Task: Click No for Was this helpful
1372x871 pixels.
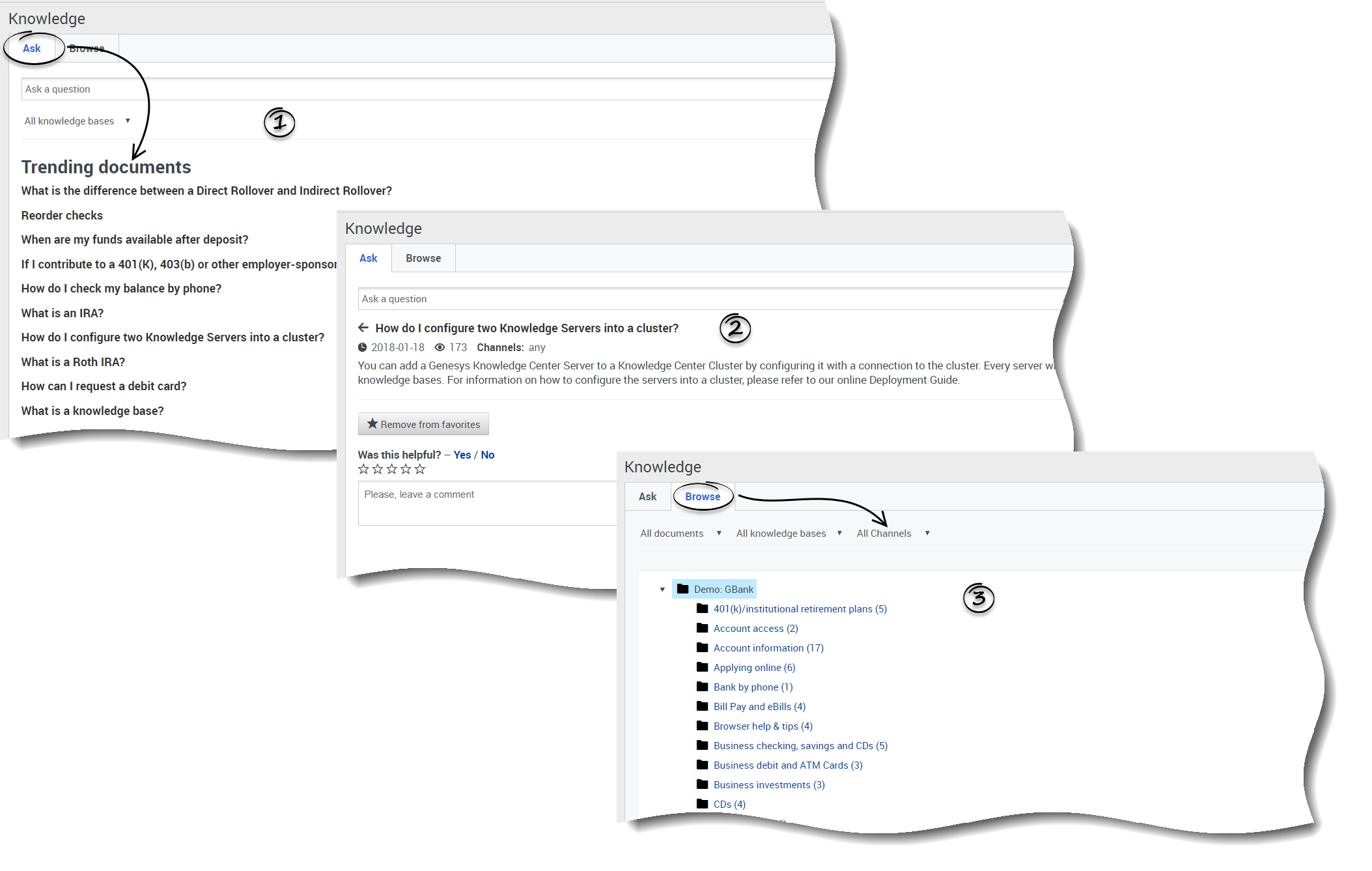Action: click(488, 455)
